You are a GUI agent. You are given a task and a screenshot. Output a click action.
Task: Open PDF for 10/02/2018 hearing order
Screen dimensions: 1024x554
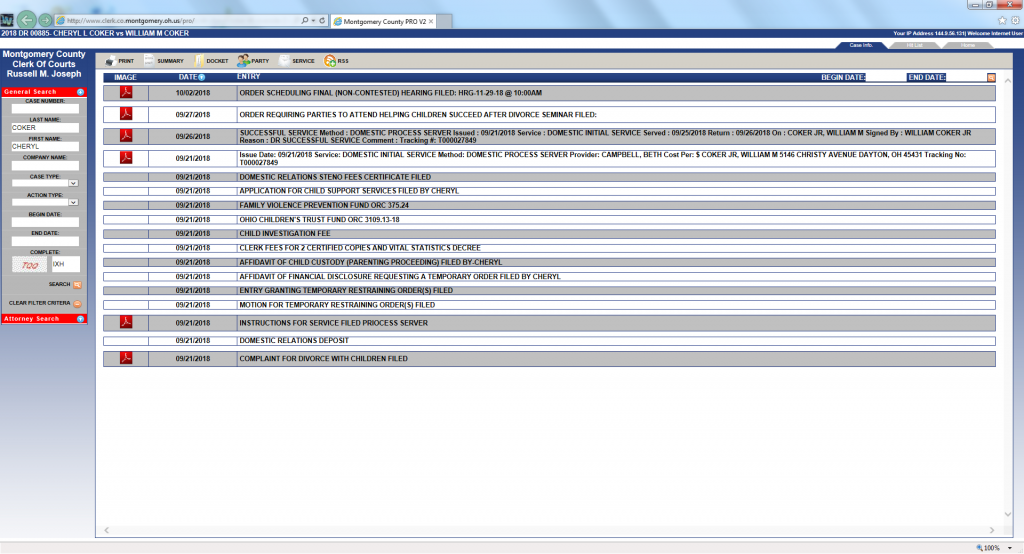pos(126,93)
